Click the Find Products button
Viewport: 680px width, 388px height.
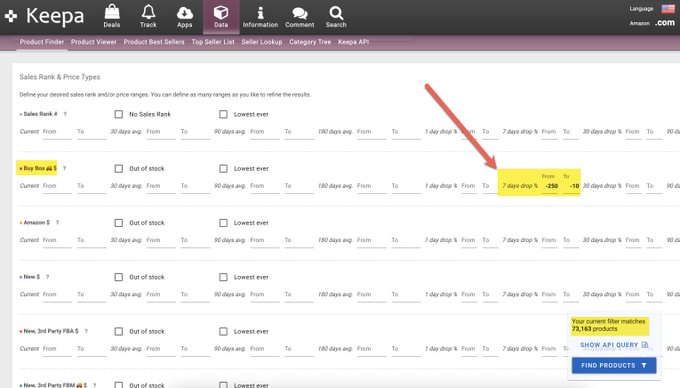[x=614, y=365]
